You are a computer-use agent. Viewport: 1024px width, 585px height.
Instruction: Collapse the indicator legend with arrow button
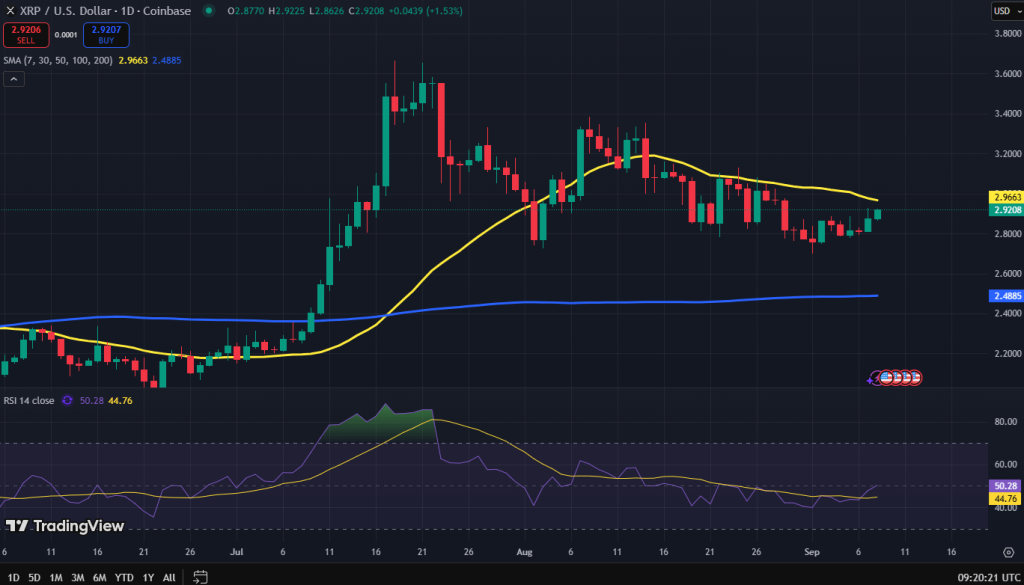14,80
